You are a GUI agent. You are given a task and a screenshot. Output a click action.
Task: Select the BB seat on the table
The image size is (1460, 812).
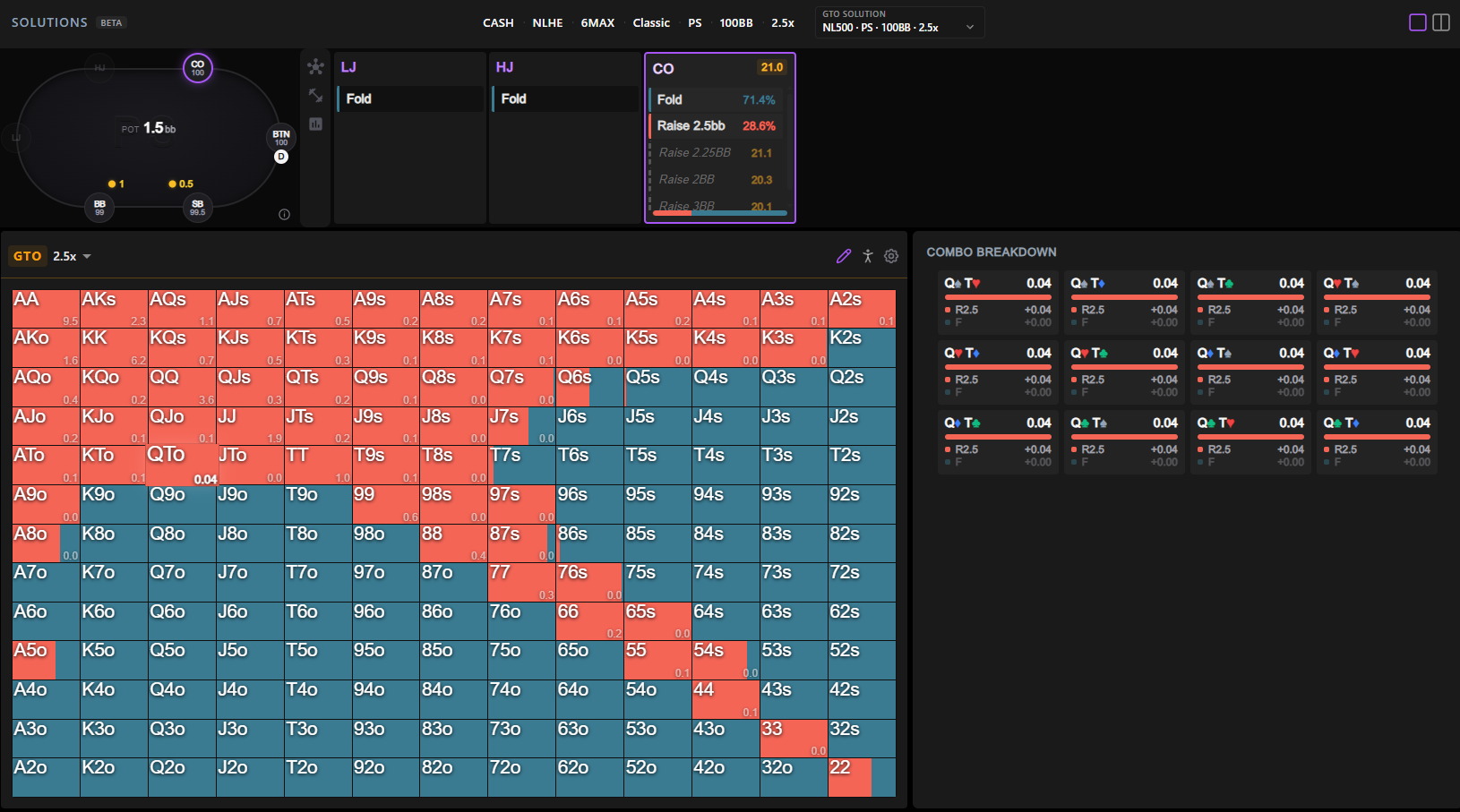(x=99, y=208)
